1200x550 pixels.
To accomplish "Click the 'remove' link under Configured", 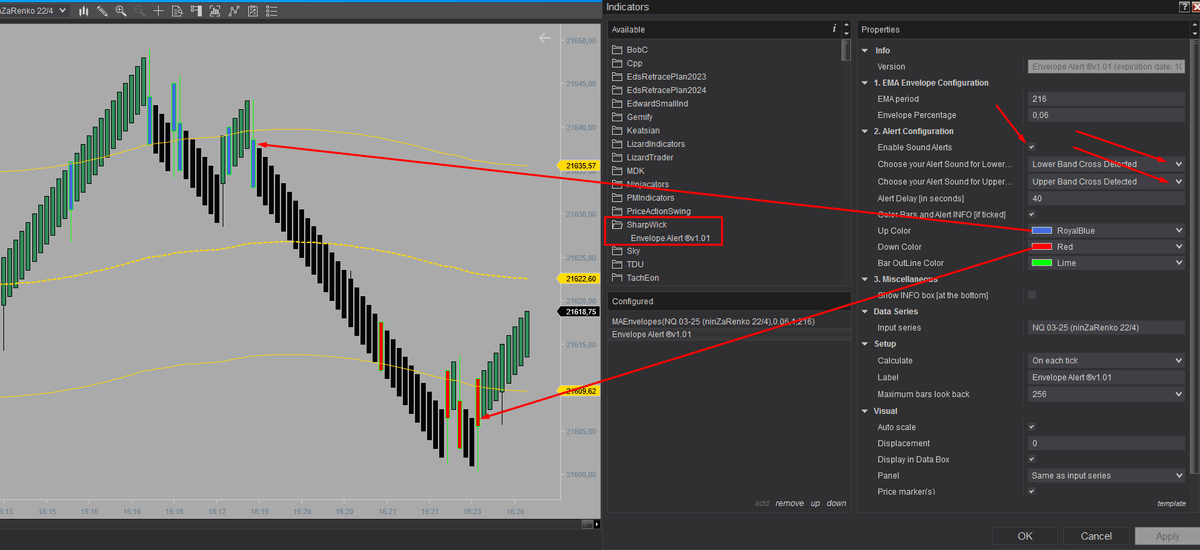I will [x=789, y=503].
